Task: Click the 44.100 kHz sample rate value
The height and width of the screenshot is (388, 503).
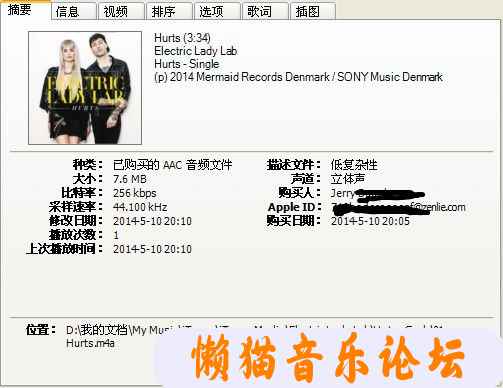Action: [x=140, y=207]
